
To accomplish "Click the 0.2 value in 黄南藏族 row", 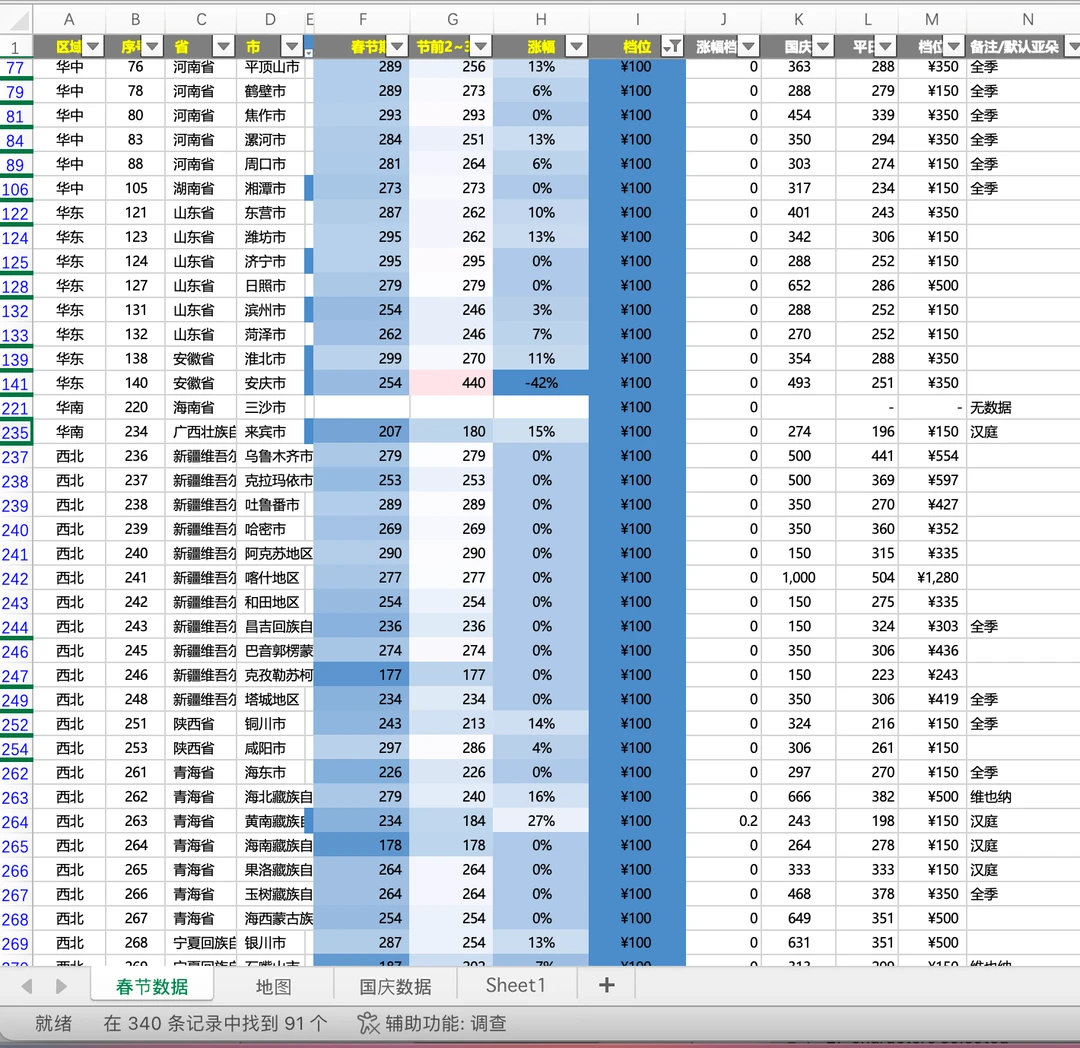I will tap(723, 821).
